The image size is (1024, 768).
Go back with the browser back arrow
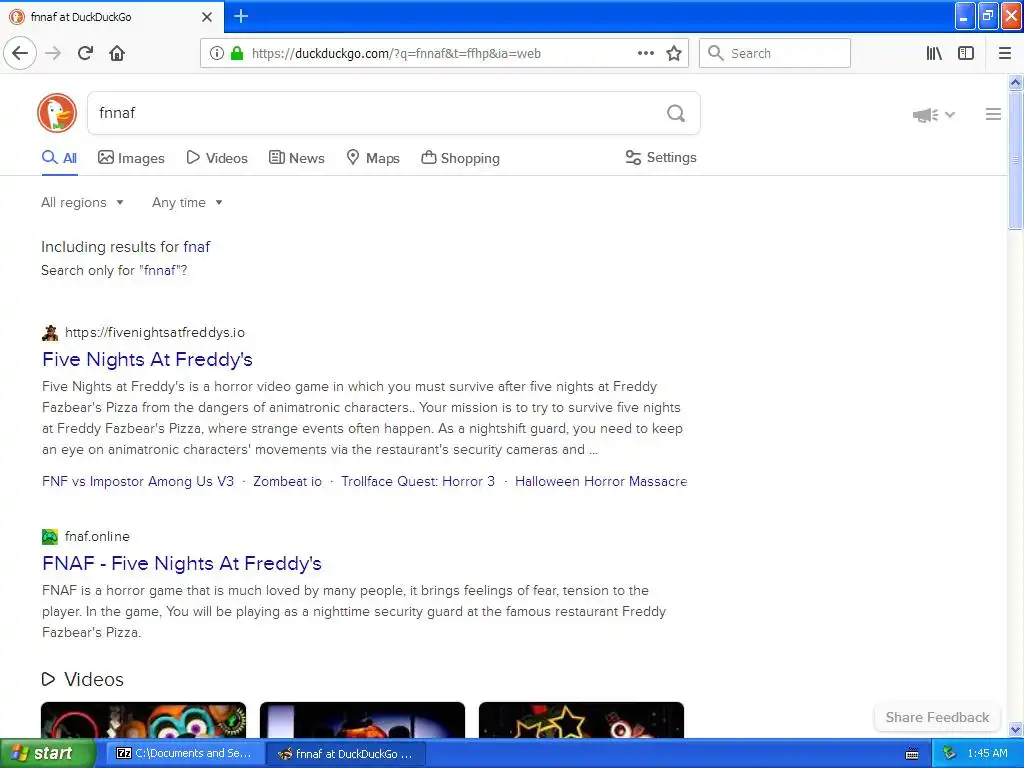point(20,53)
